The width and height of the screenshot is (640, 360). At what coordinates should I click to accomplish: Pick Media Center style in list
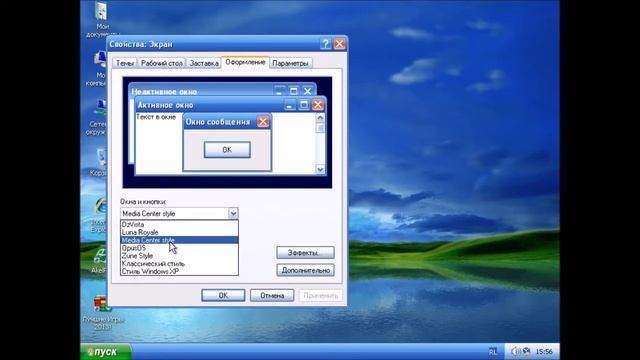click(x=179, y=240)
